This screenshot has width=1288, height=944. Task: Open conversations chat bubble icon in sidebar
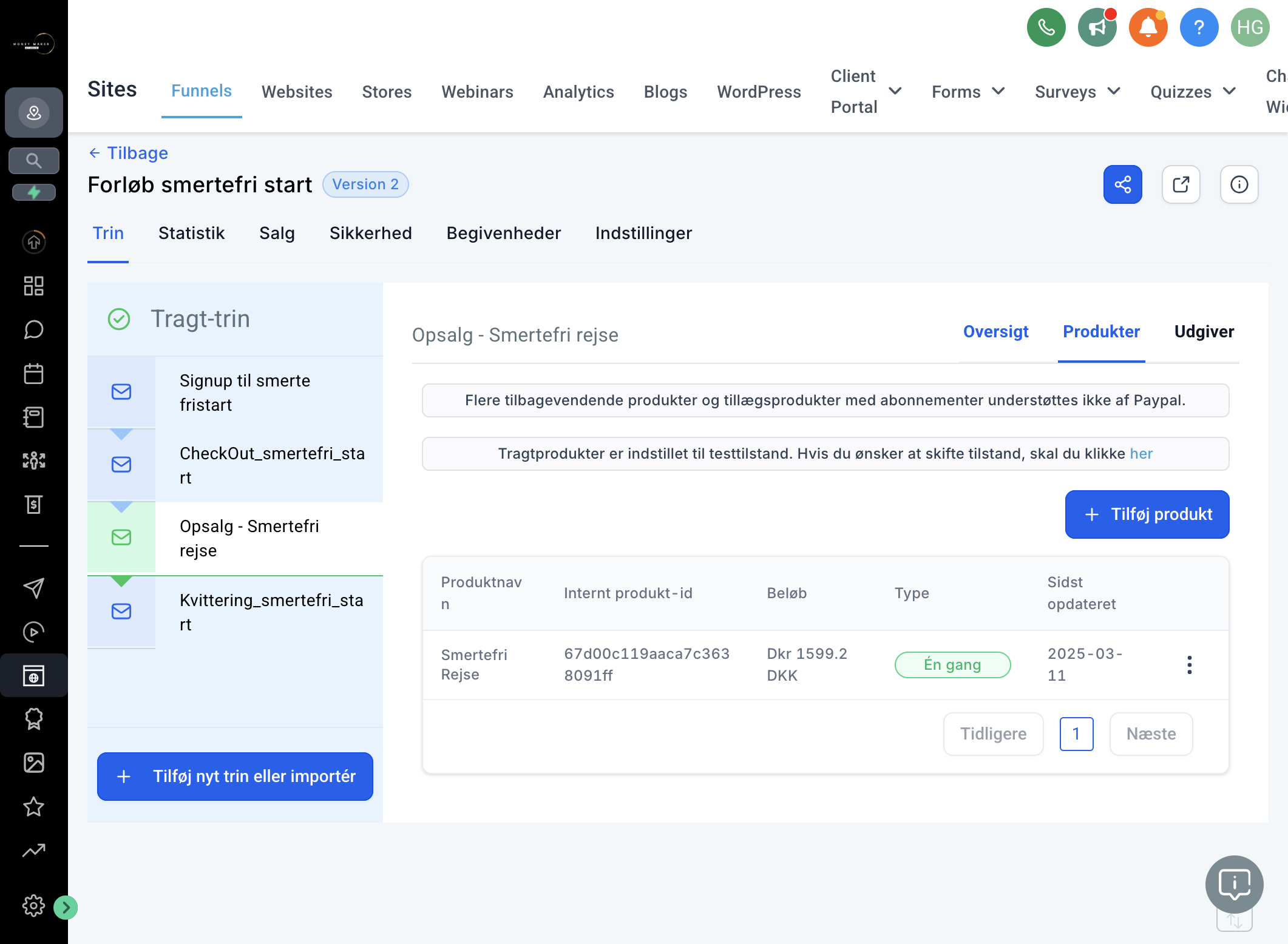[34, 329]
